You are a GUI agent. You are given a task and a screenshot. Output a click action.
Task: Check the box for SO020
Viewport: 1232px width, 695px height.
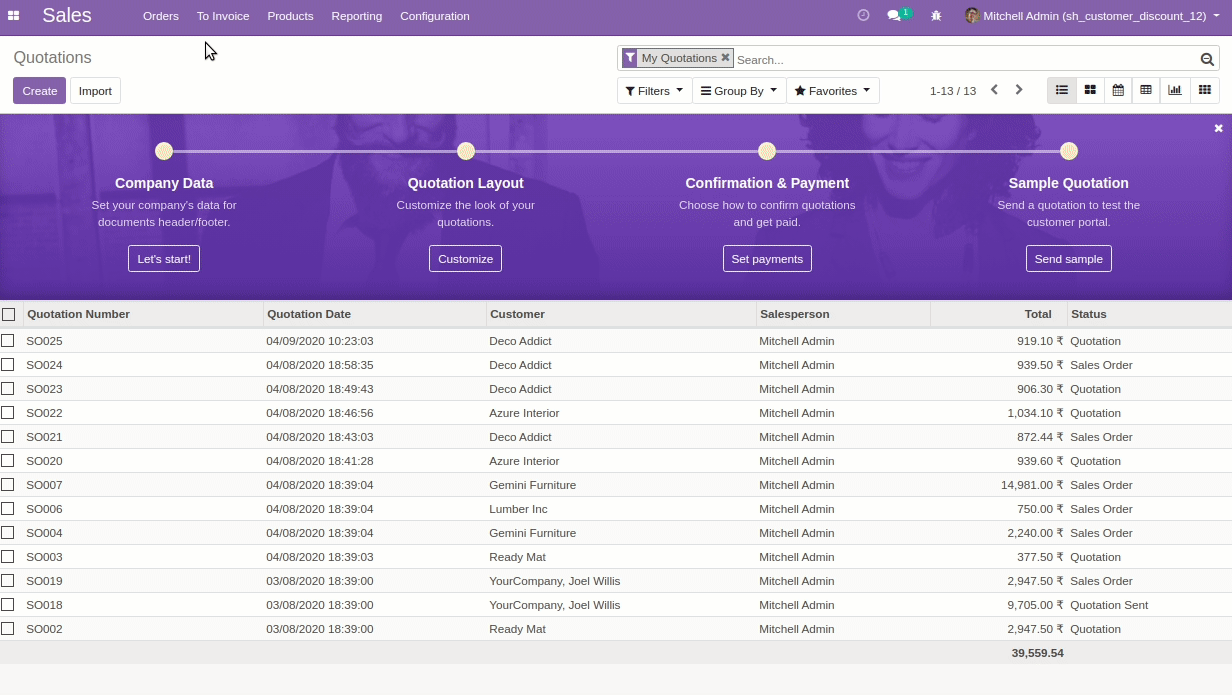8,461
